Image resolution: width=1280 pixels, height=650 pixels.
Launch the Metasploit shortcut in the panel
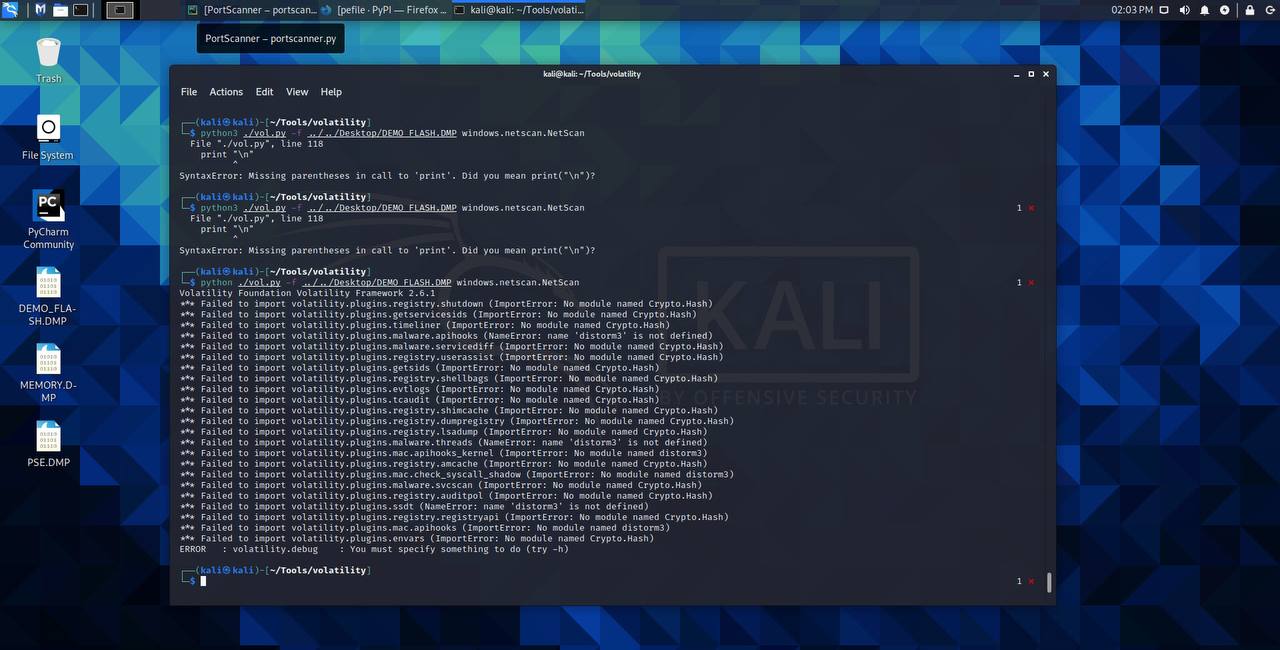tap(40, 10)
